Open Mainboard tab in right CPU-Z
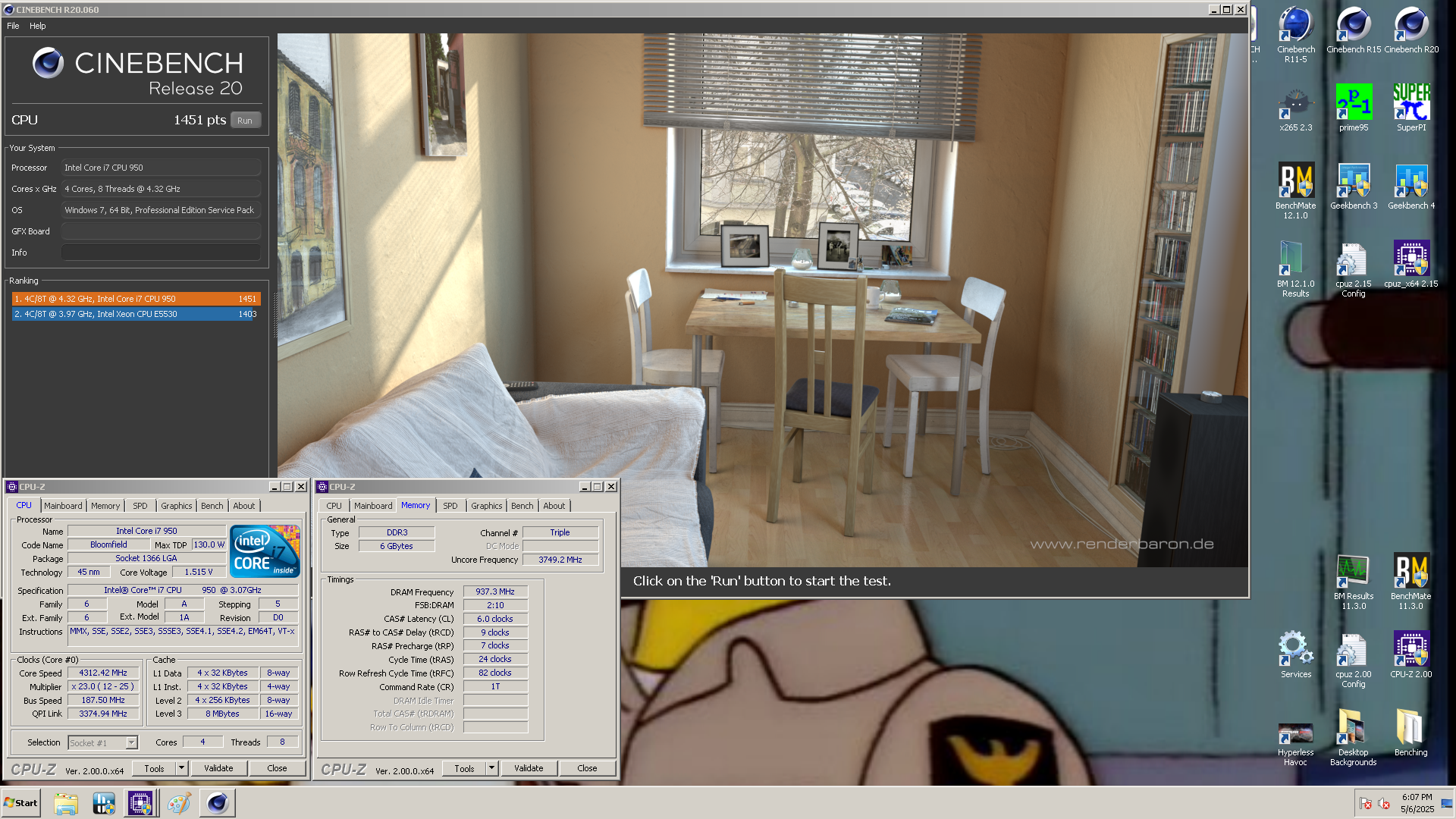 pos(373,506)
